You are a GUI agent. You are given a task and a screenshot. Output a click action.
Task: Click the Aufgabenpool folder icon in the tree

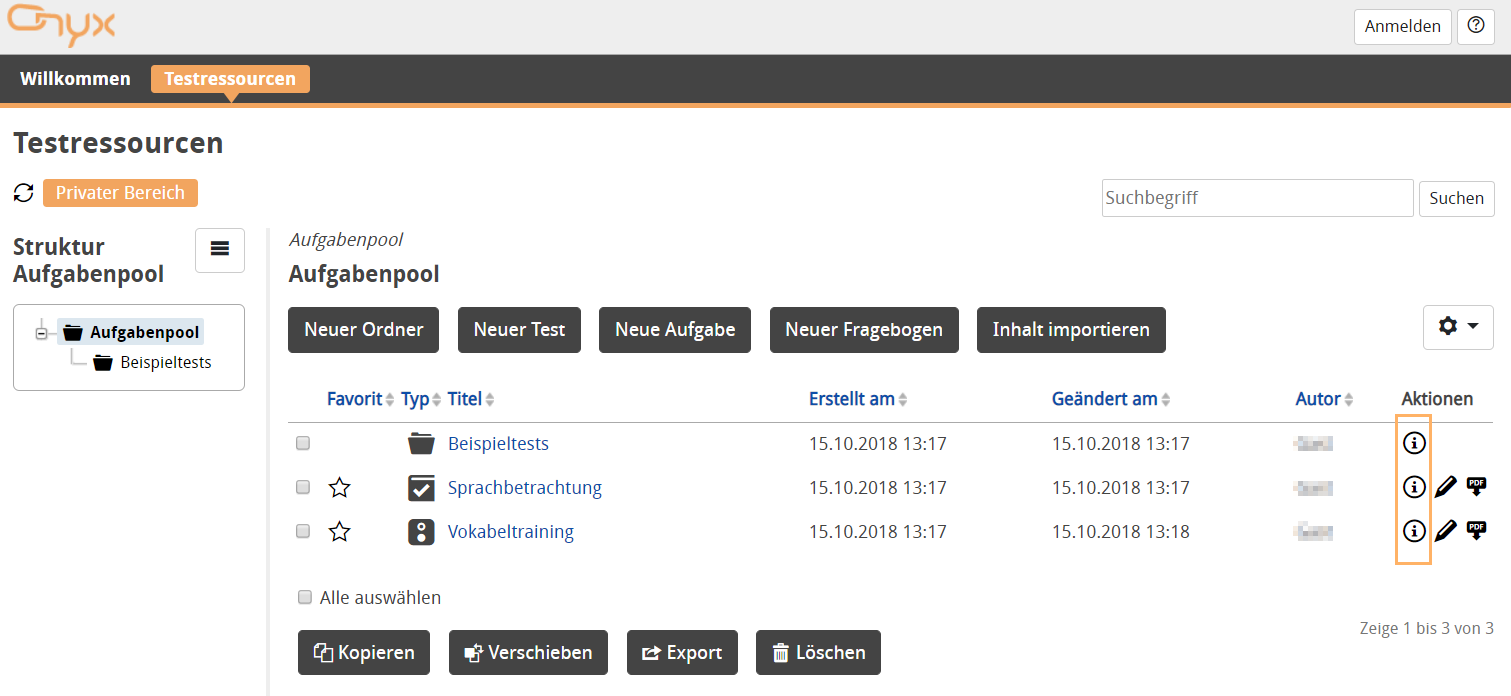(x=76, y=331)
